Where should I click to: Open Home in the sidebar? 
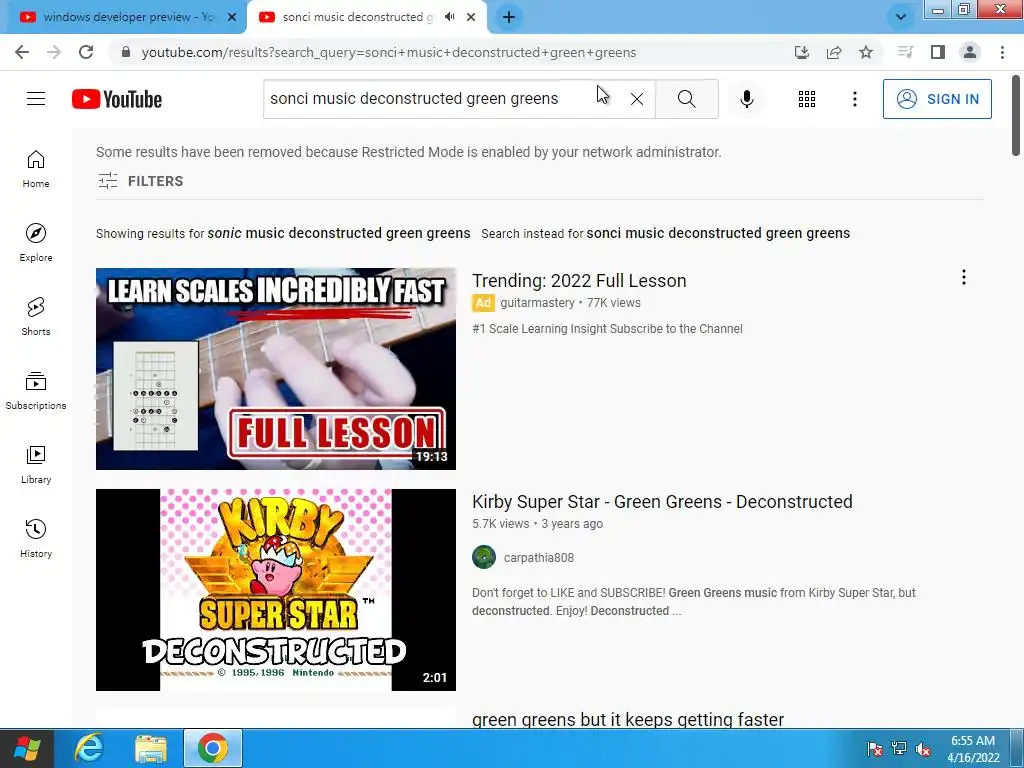pos(36,169)
